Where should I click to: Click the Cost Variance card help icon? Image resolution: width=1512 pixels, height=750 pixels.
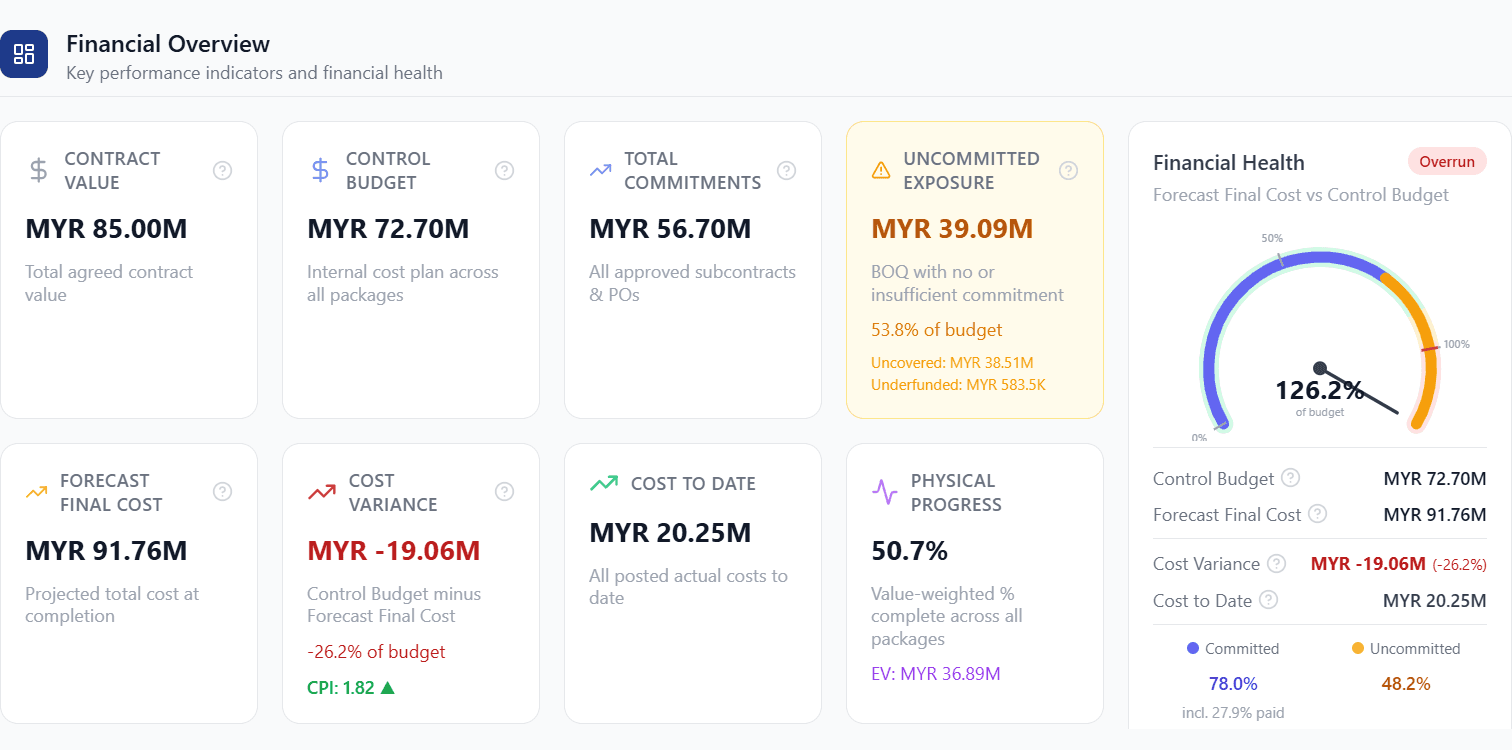pos(505,492)
